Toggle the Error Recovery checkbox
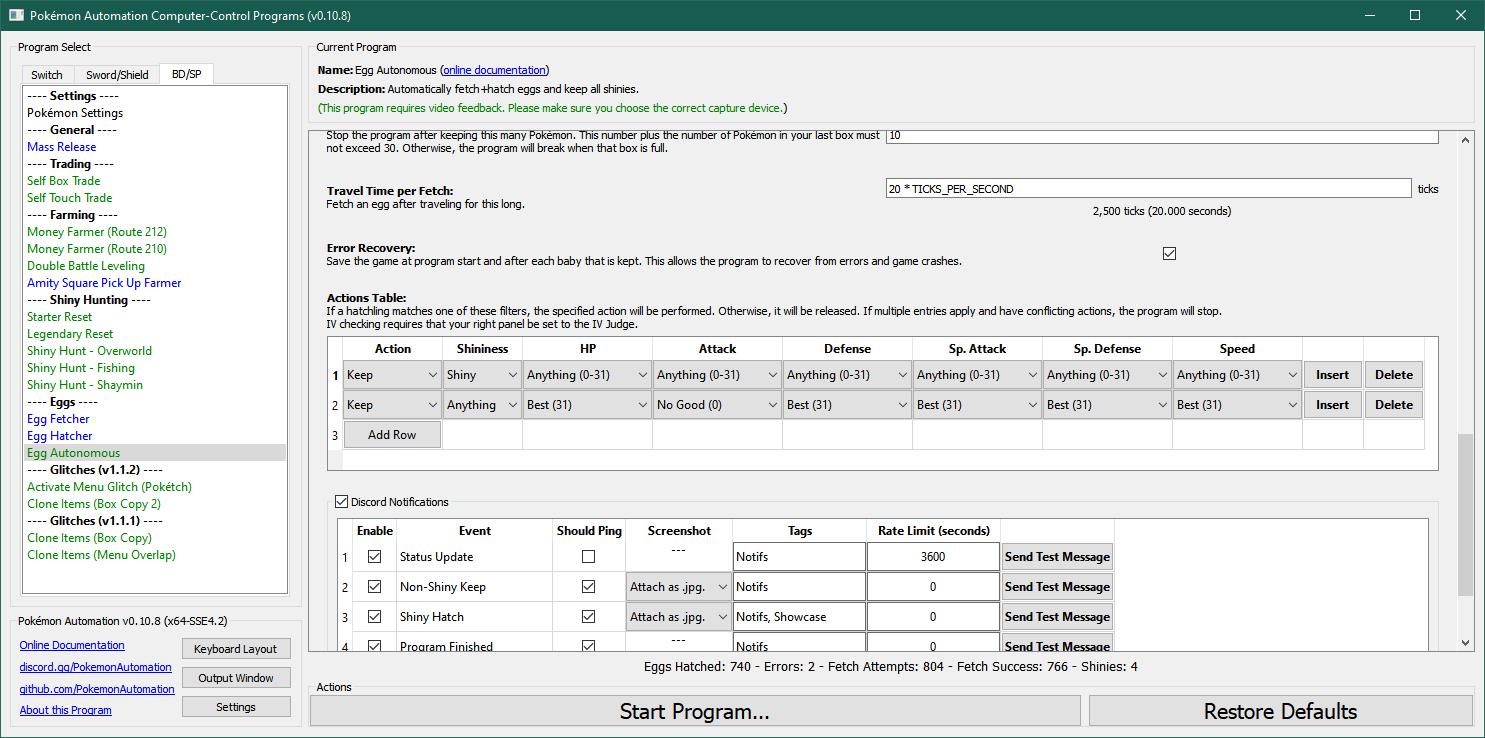The height and width of the screenshot is (738, 1485). point(1169,254)
